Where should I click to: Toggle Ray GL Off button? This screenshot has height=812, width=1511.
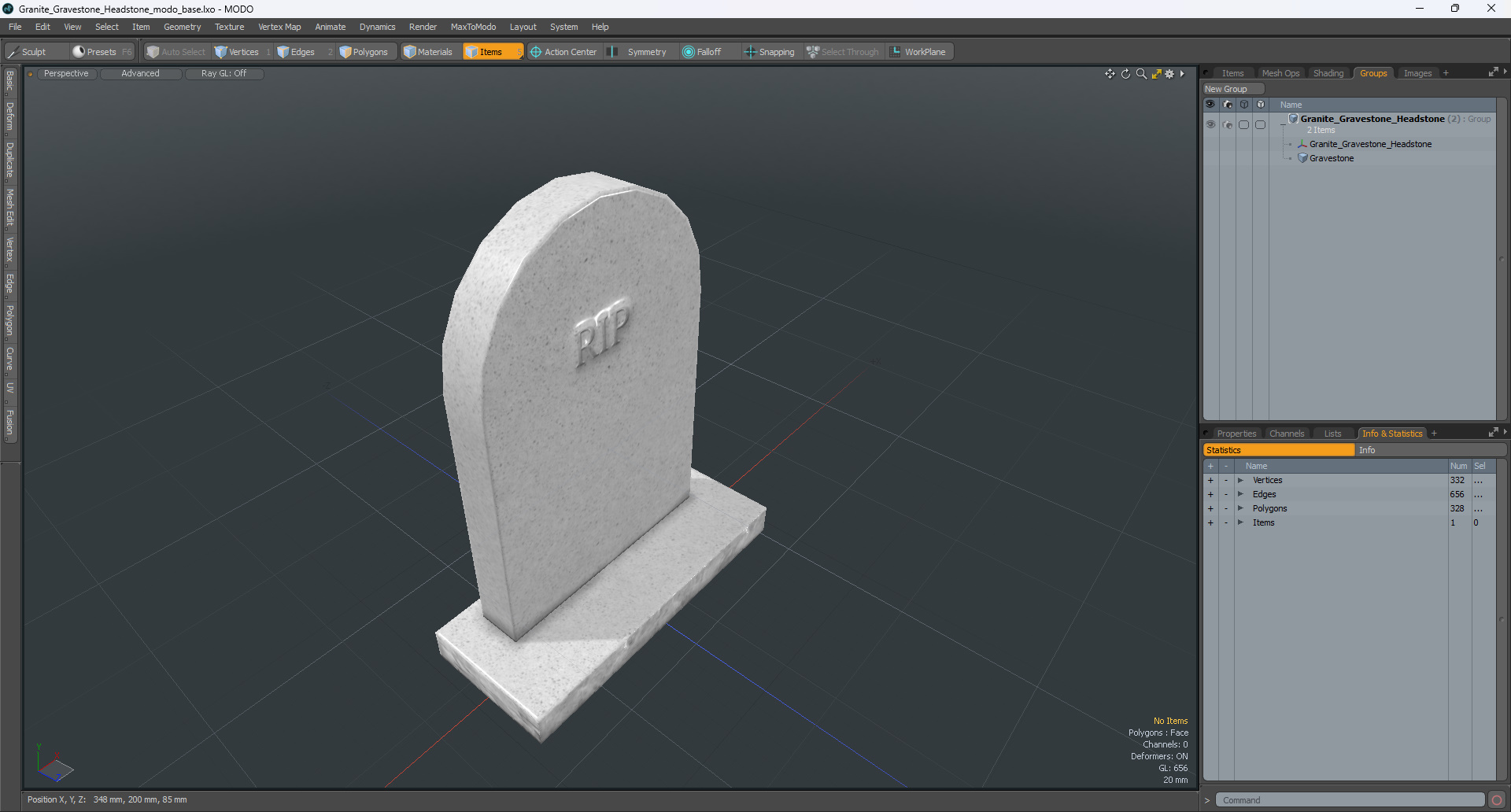(x=224, y=74)
